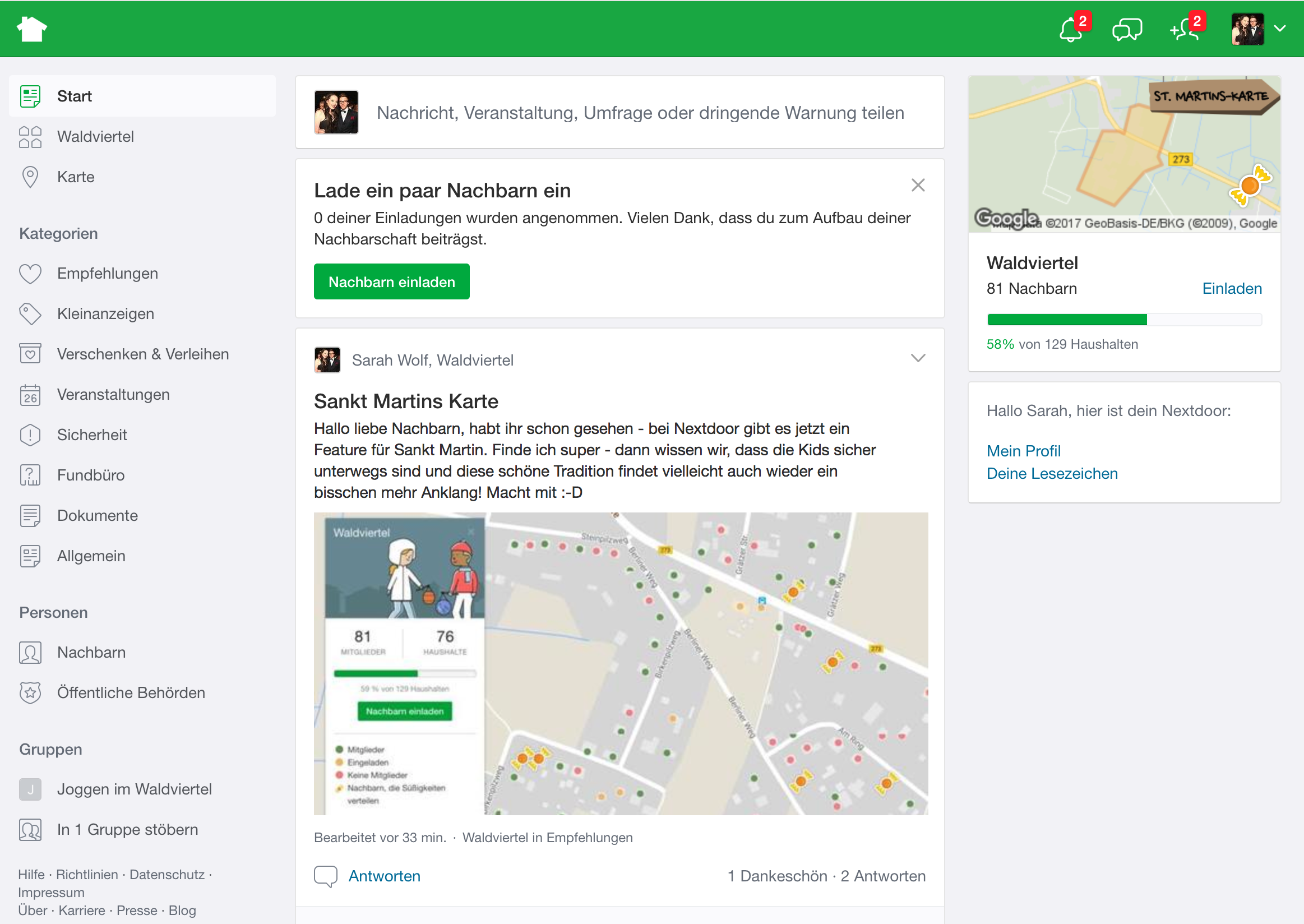The height and width of the screenshot is (924, 1304).
Task: Click the '81 Nachbarn' count text
Action: pos(1032,289)
